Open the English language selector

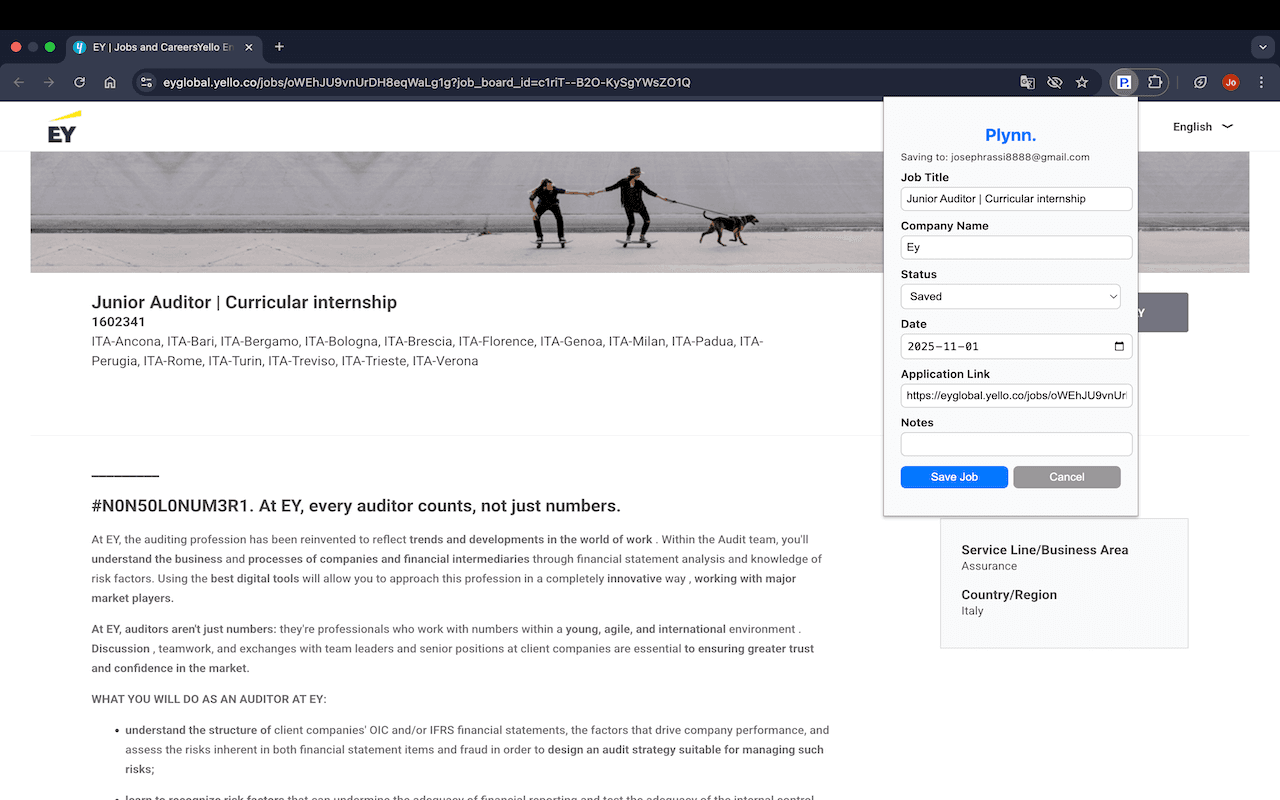coord(1202,127)
